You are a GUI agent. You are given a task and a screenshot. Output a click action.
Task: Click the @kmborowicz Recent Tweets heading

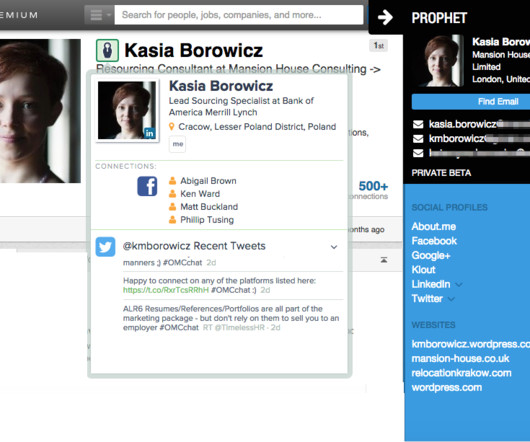(x=194, y=246)
